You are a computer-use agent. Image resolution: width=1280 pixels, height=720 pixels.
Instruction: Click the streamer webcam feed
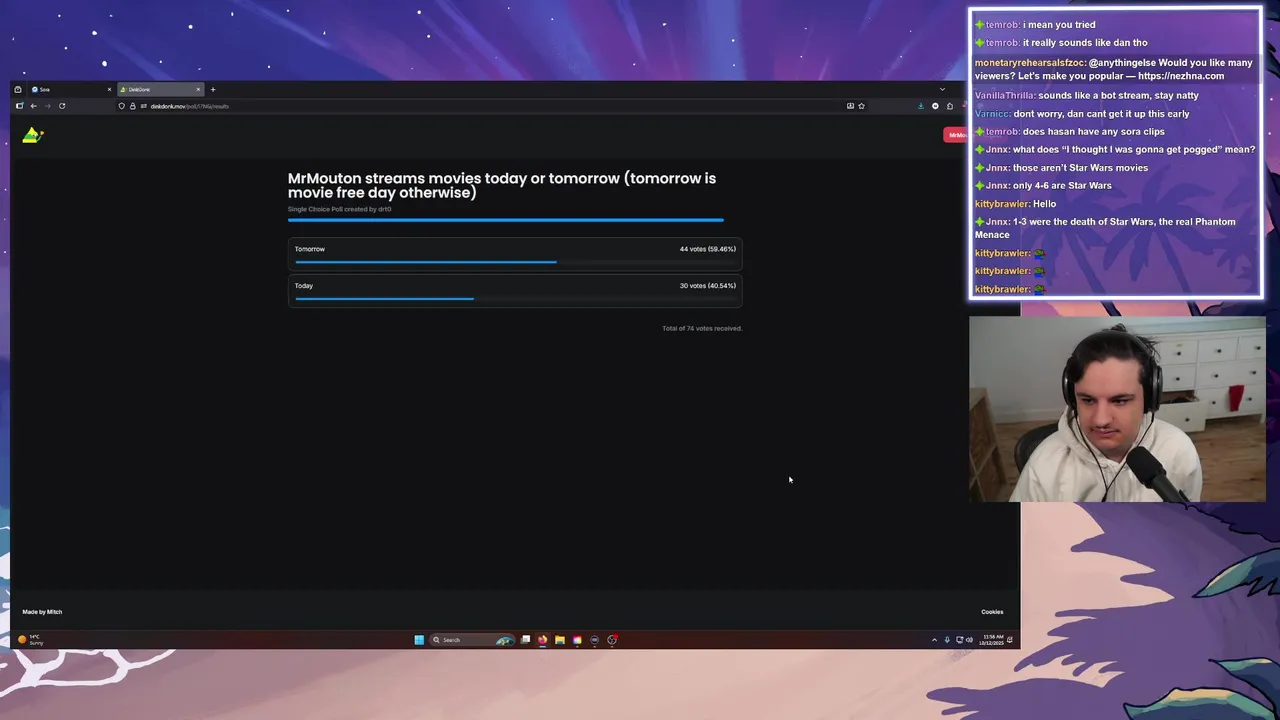point(1116,410)
